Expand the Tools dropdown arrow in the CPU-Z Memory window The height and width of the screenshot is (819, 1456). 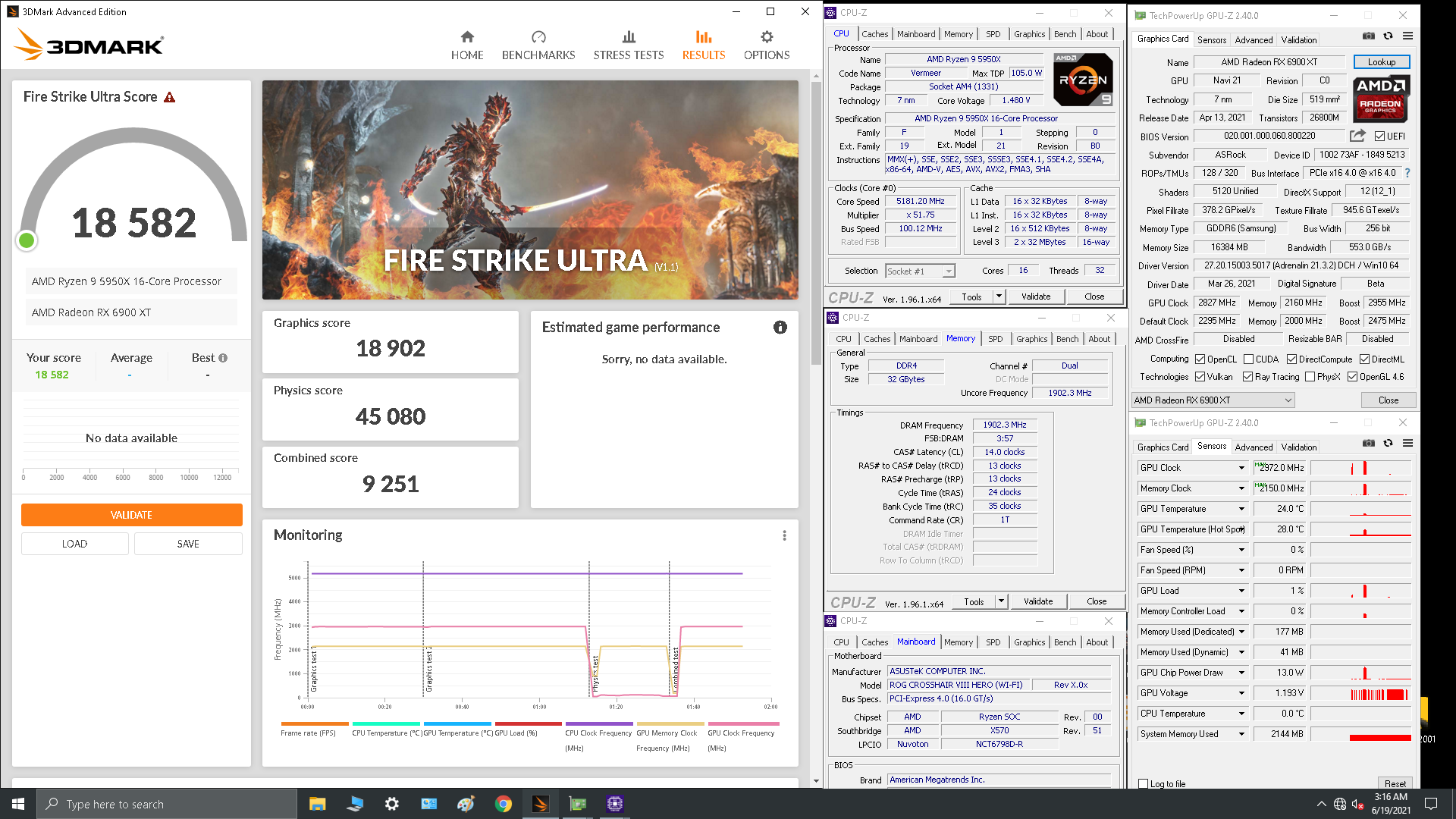click(1001, 601)
